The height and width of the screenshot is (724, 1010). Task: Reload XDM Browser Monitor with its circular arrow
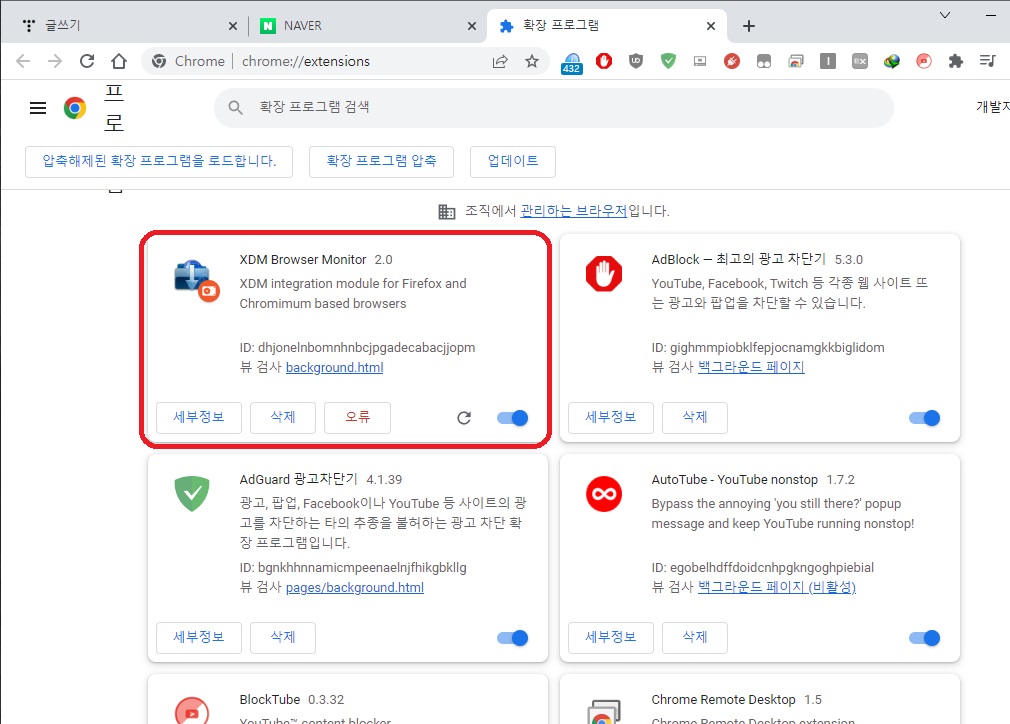click(x=464, y=418)
